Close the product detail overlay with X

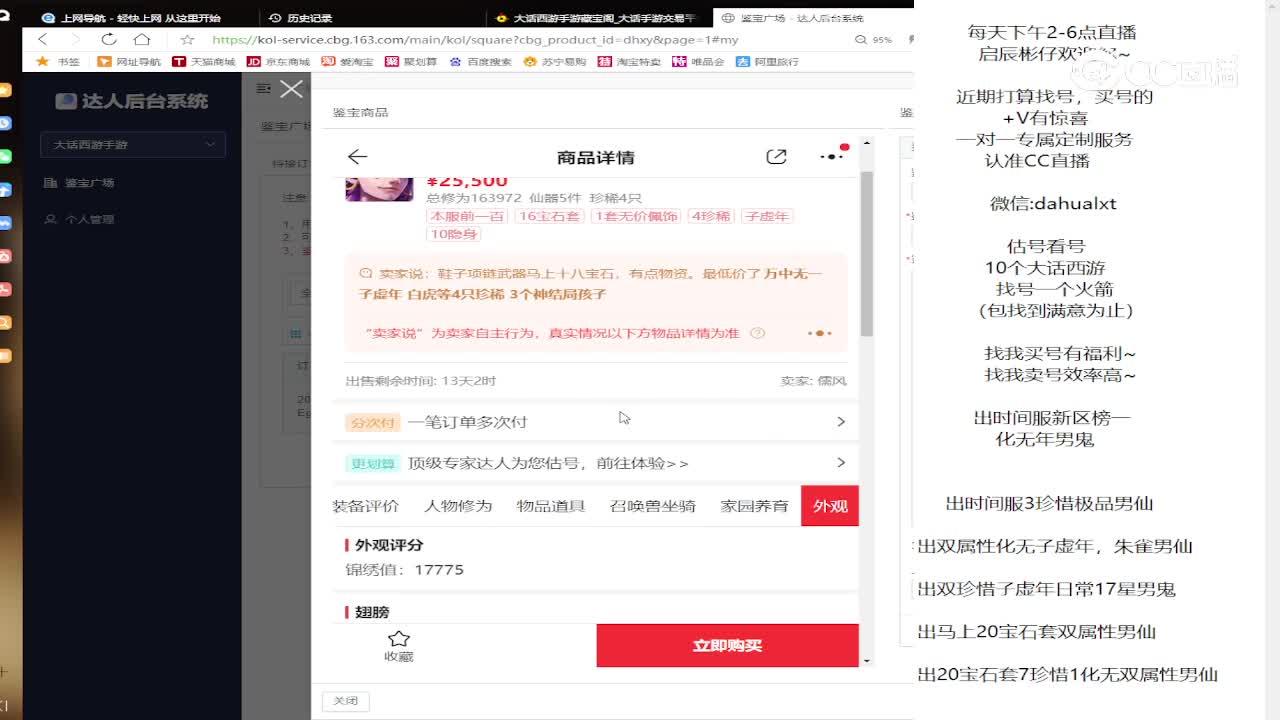[291, 89]
